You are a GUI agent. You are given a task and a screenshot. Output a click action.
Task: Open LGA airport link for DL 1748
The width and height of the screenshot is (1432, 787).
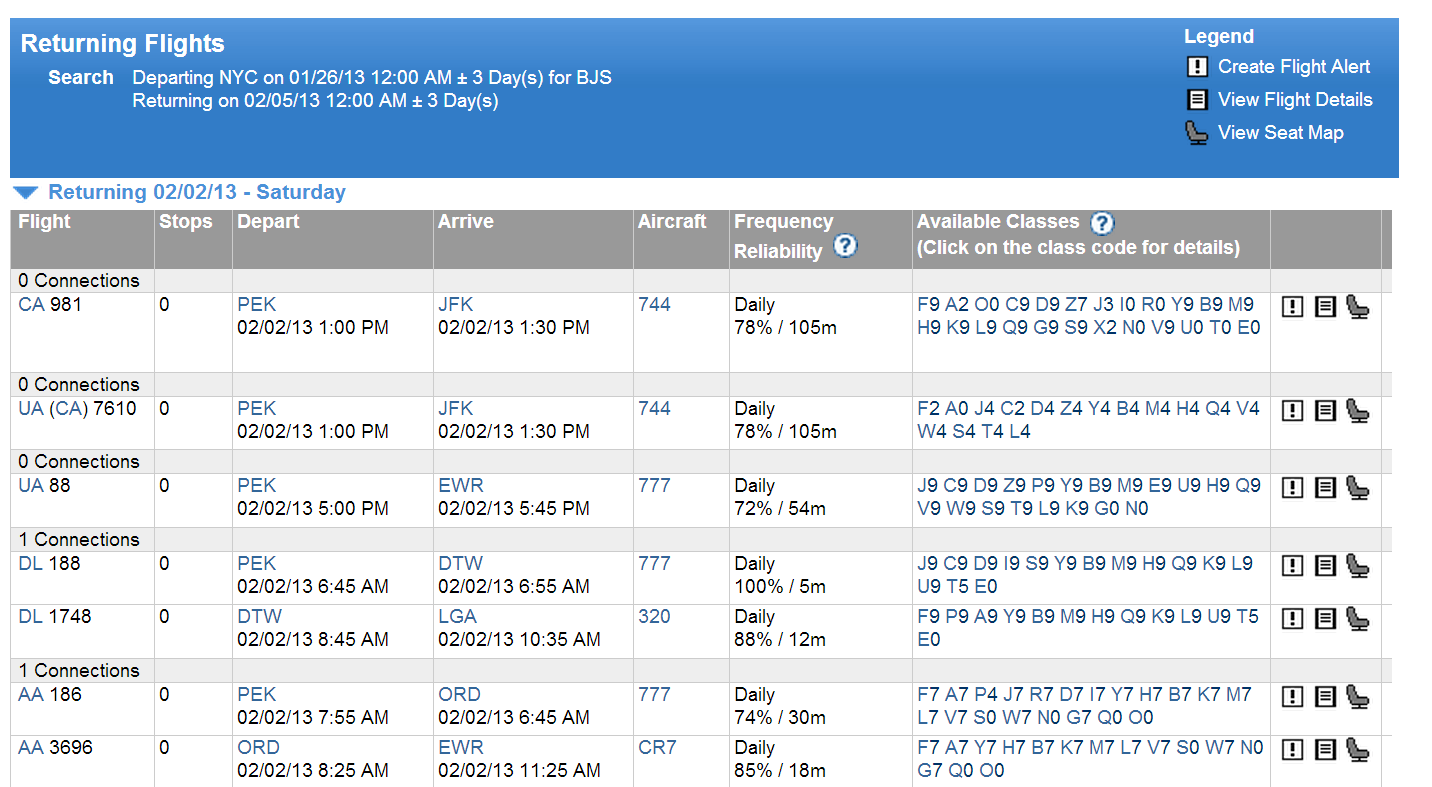pos(458,617)
